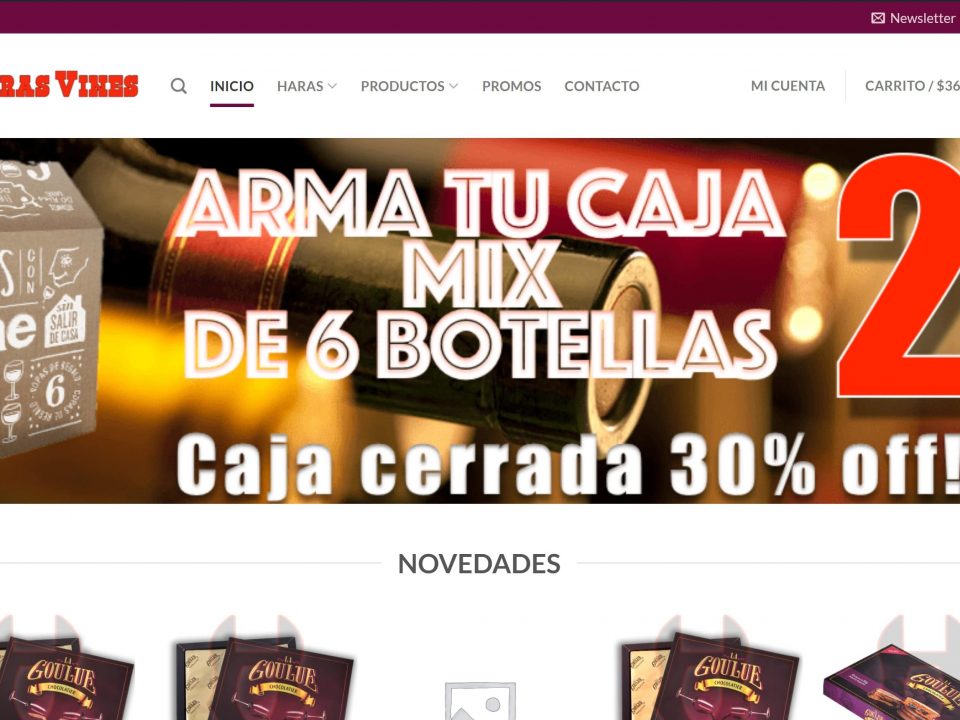This screenshot has height=720, width=960.
Task: Open fourth La Goulue chocolate product thumbnail
Action: 710,677
